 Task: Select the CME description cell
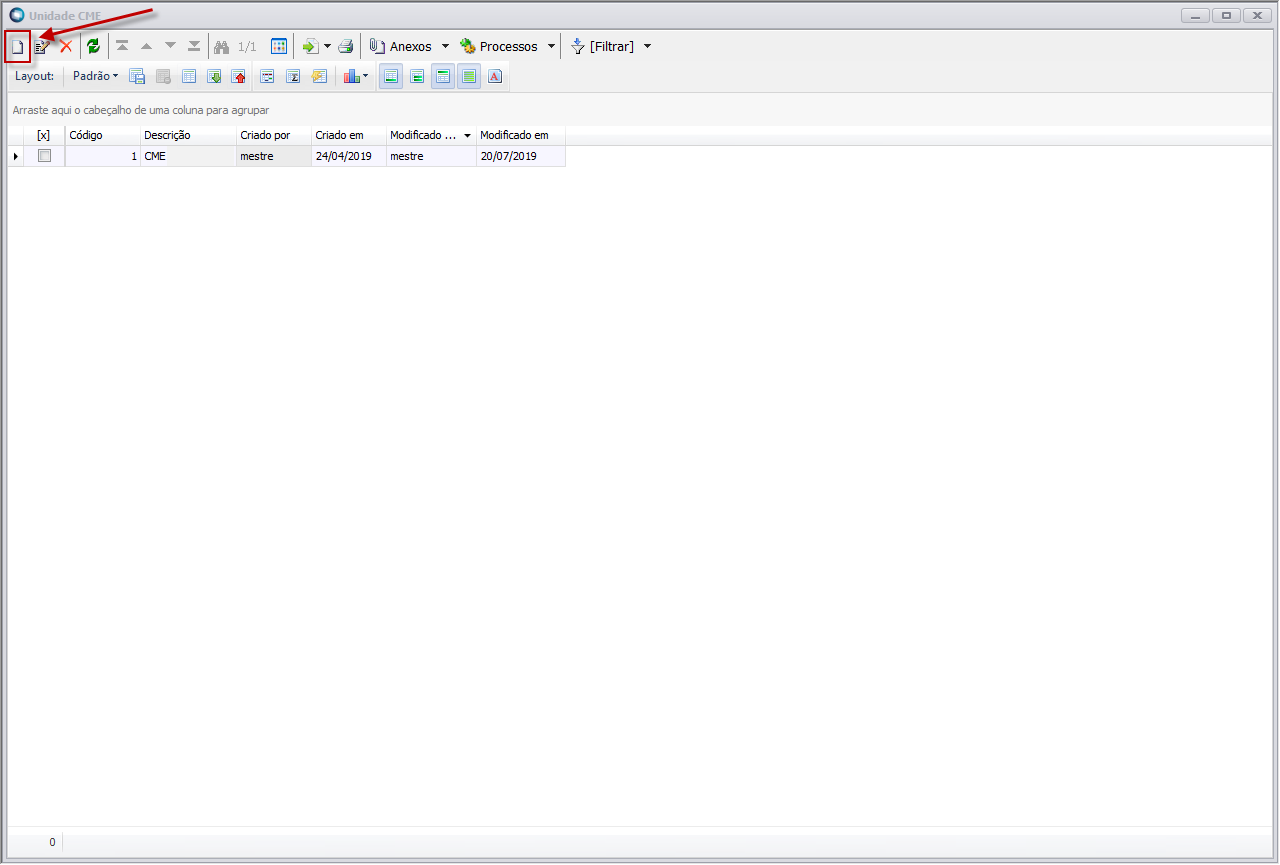click(188, 156)
